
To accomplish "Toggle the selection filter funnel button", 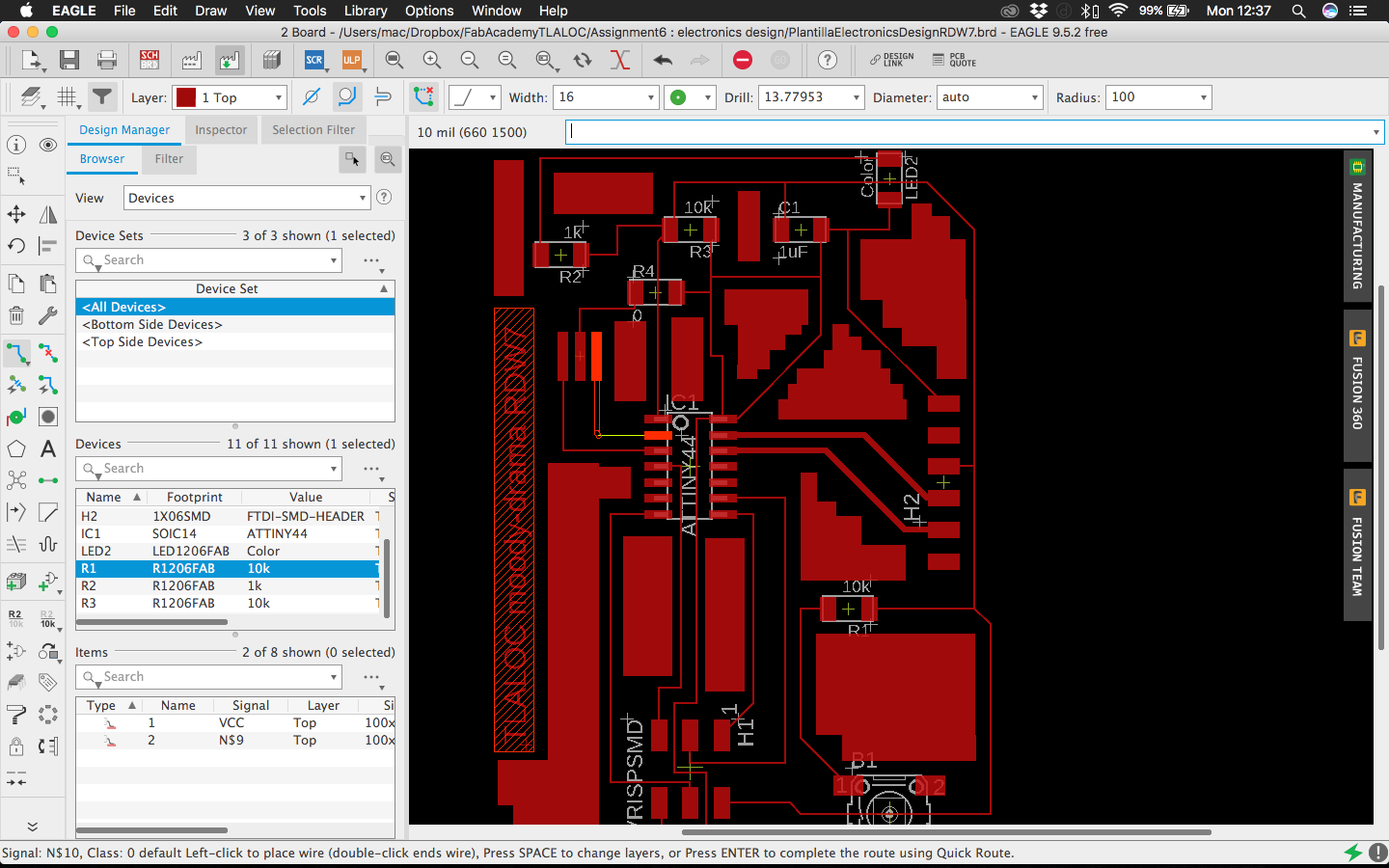I will coord(101,96).
